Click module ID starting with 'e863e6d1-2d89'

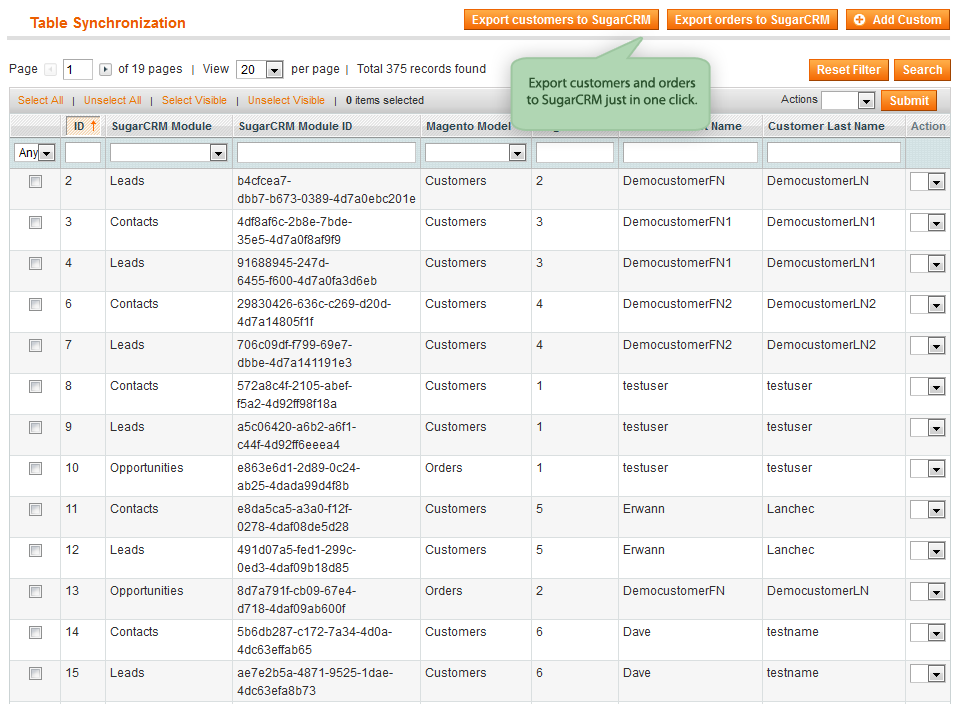[x=299, y=477]
